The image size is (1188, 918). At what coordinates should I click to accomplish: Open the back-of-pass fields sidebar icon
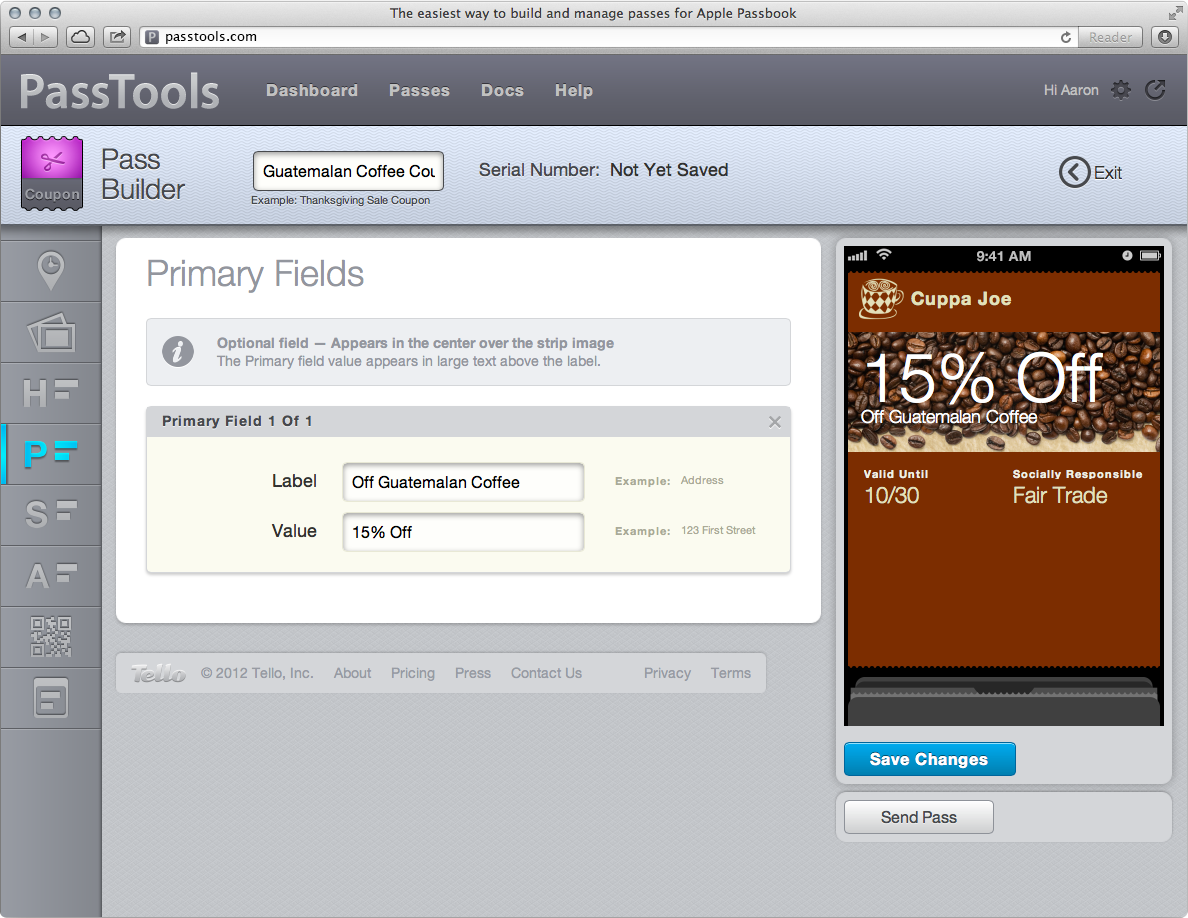(x=51, y=698)
